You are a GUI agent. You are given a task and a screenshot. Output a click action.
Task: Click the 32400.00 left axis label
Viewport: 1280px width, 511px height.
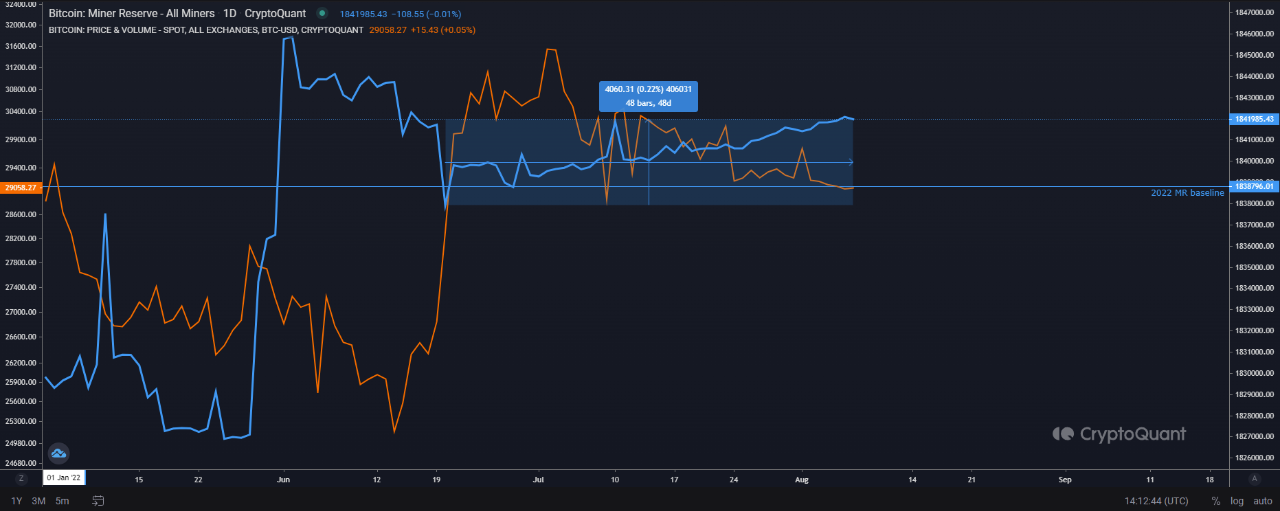(20, 3)
